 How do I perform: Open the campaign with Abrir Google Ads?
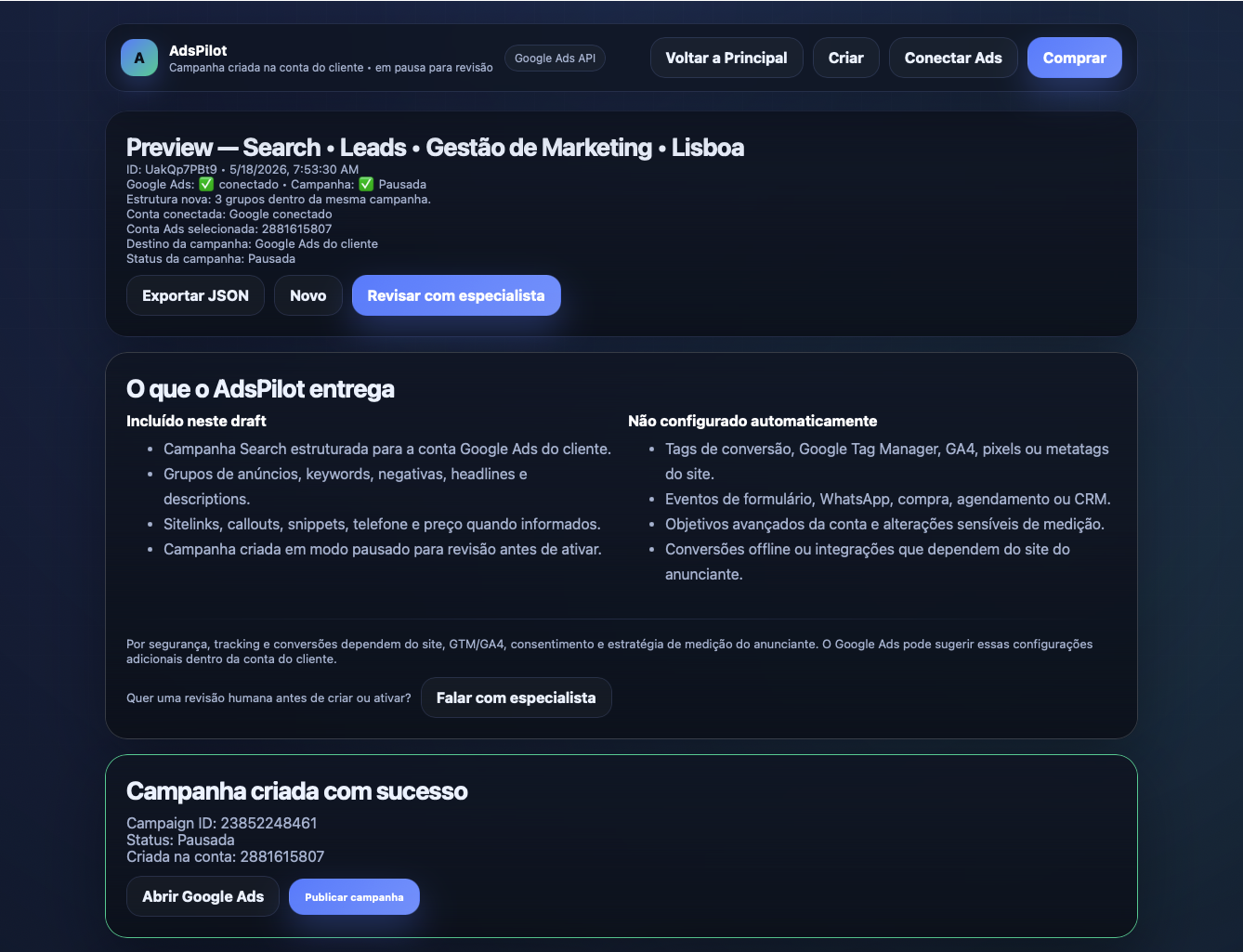tap(203, 896)
